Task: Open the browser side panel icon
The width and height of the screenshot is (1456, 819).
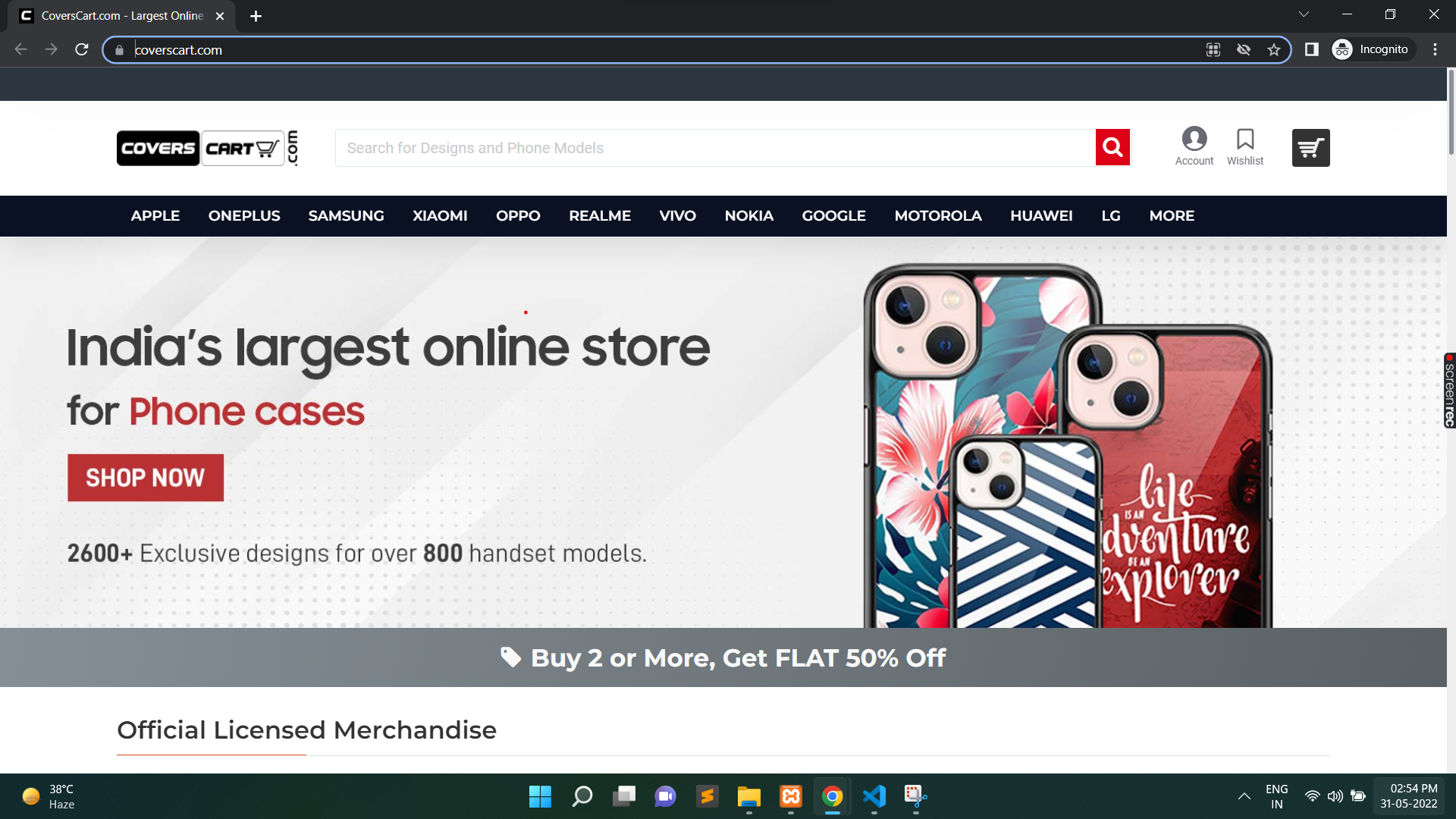Action: [1311, 50]
